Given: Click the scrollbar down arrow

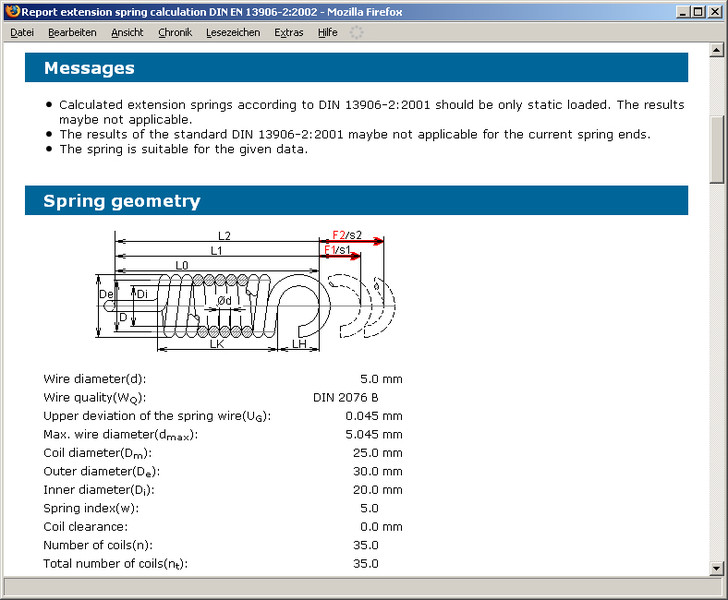Looking at the screenshot, I should pos(717,569).
